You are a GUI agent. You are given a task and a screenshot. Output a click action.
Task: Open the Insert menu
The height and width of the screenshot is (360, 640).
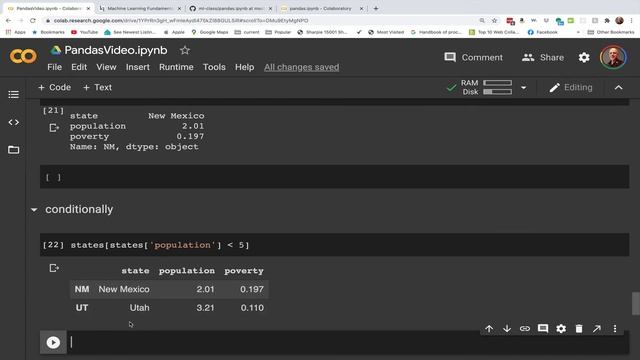point(138,67)
